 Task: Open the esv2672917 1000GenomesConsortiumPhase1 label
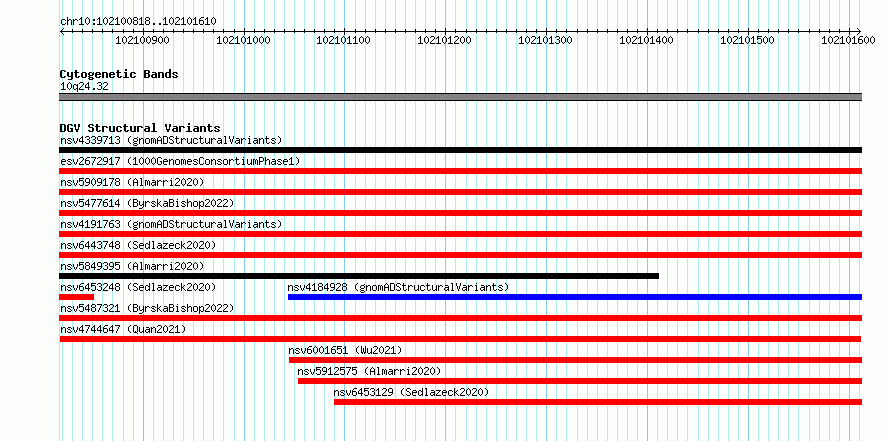[180, 161]
